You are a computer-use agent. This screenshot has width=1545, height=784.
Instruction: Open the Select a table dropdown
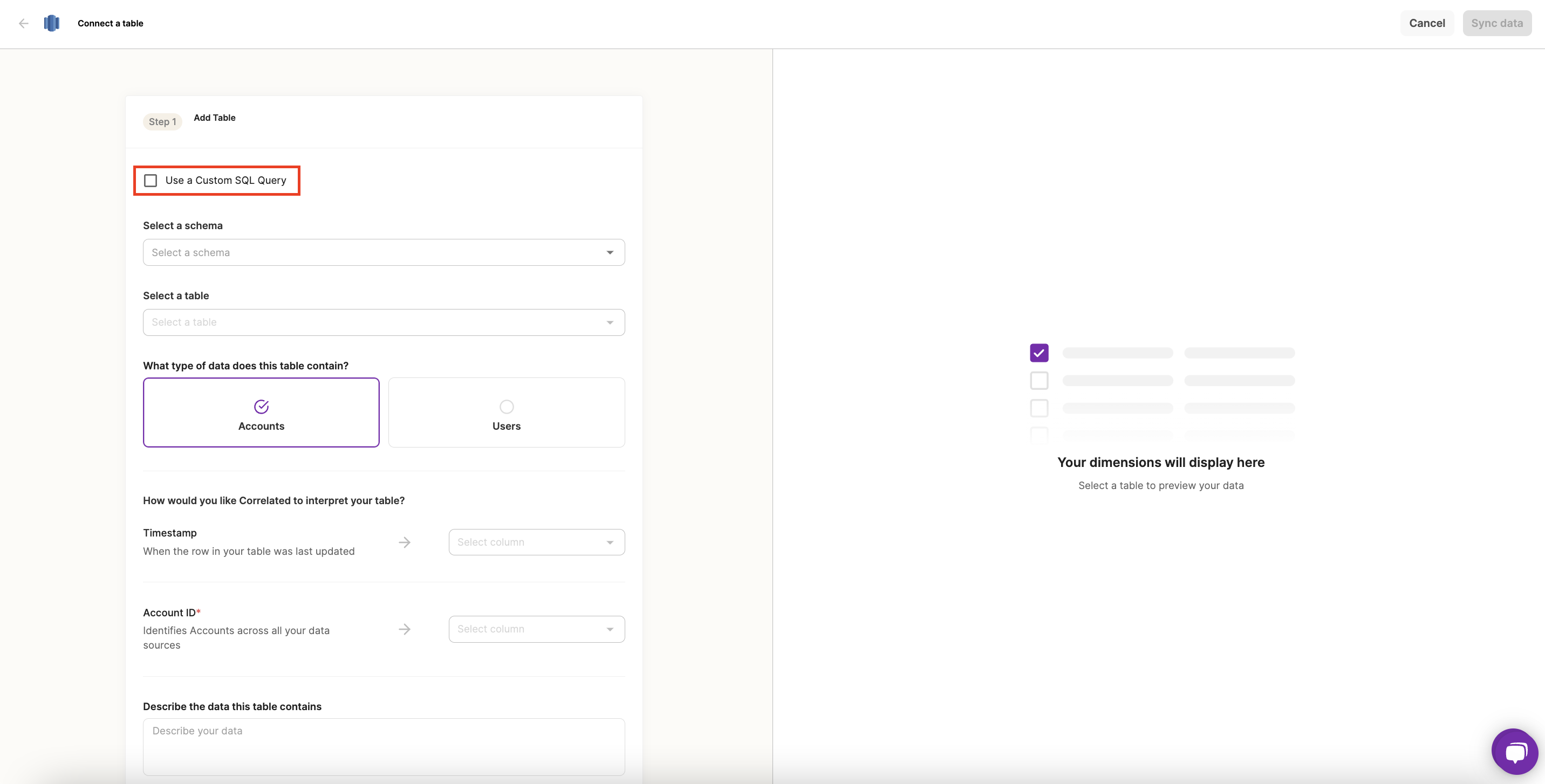383,322
